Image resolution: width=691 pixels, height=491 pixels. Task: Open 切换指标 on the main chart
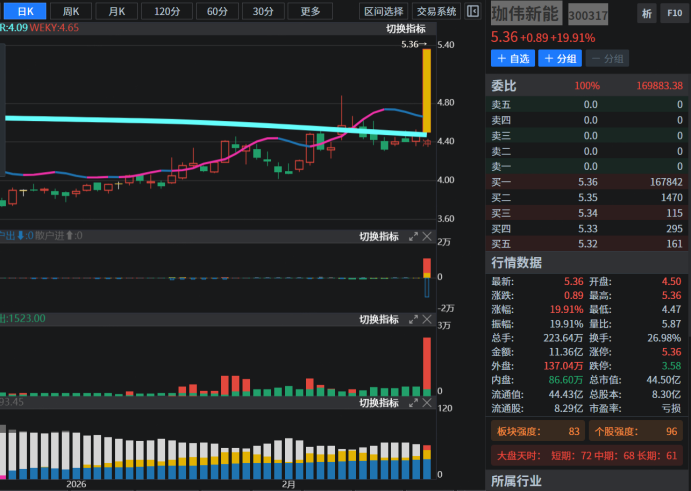405,28
